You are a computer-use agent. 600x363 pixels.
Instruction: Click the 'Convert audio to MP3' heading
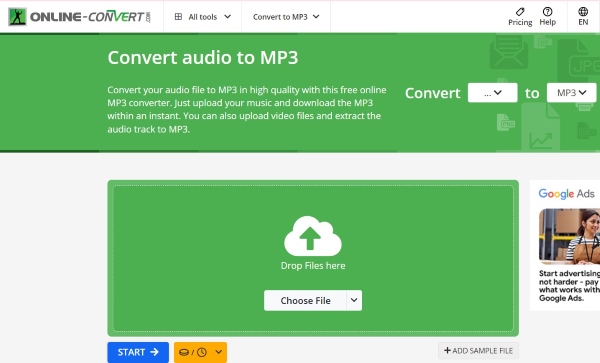coord(203,58)
